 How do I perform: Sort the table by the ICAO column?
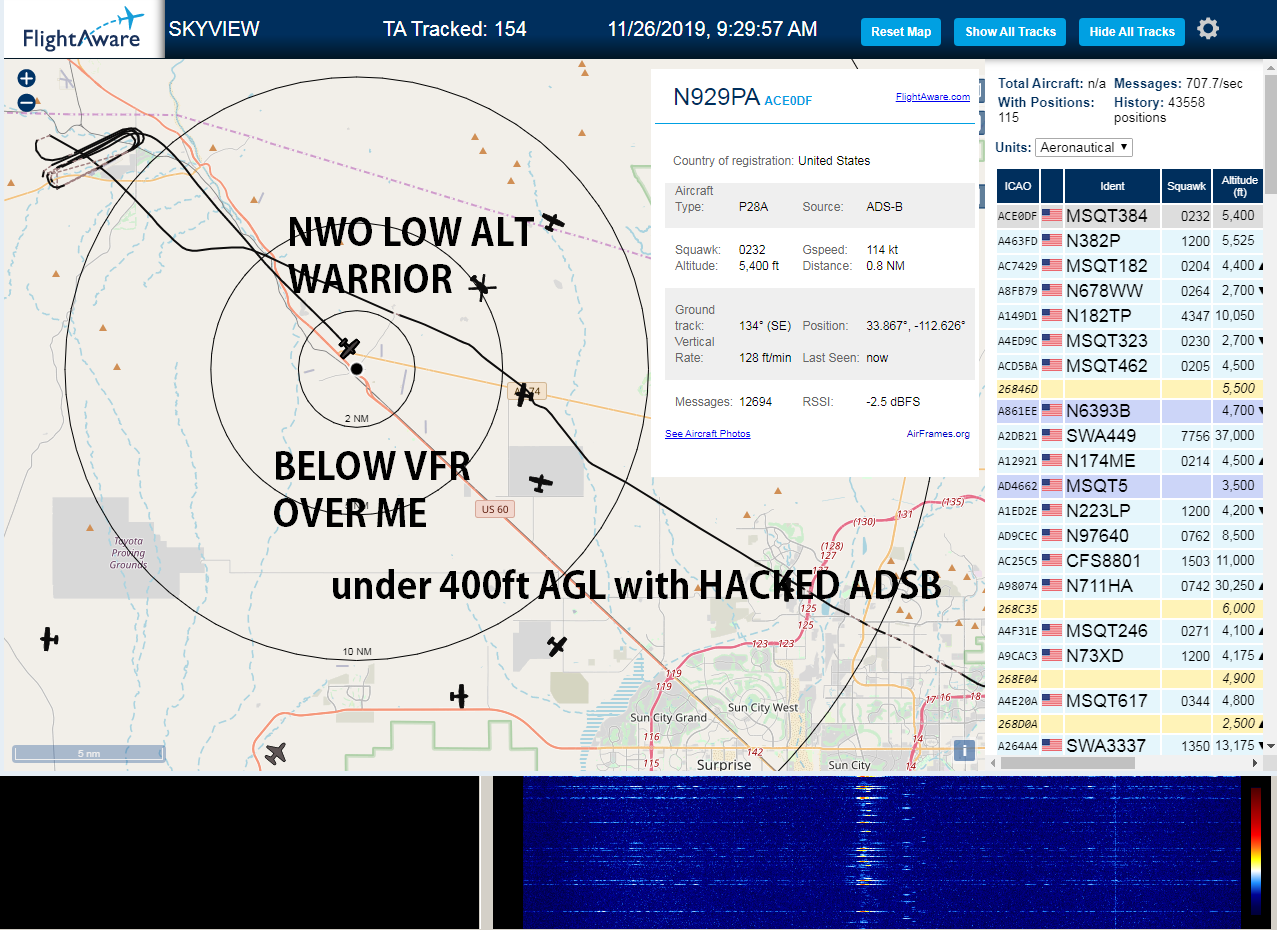1018,186
